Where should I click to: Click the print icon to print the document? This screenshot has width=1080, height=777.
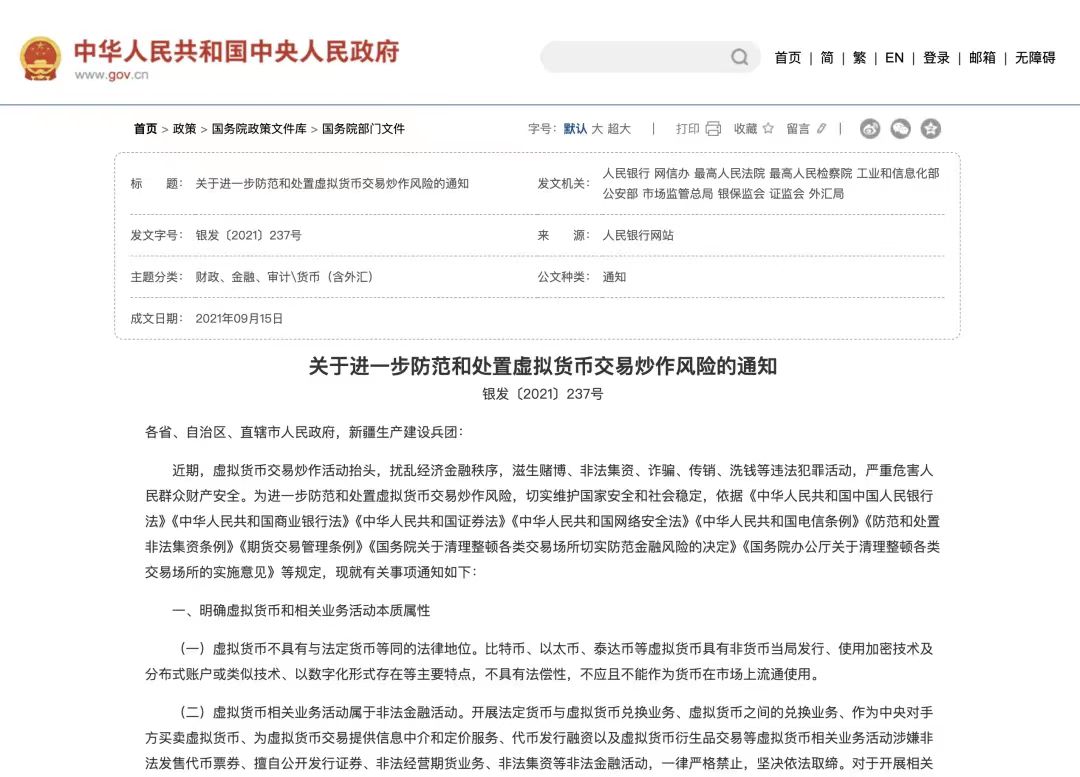click(712, 128)
